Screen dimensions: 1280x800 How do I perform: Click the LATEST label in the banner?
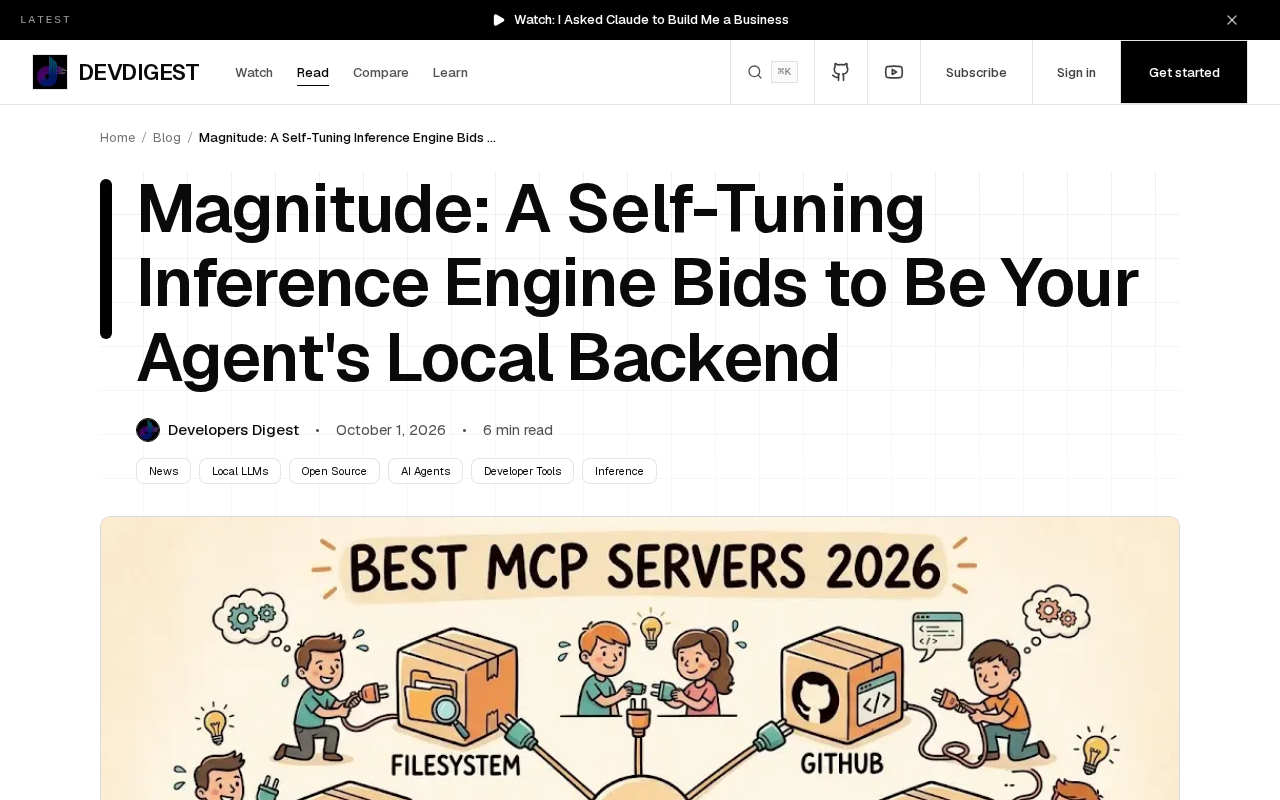(x=46, y=20)
